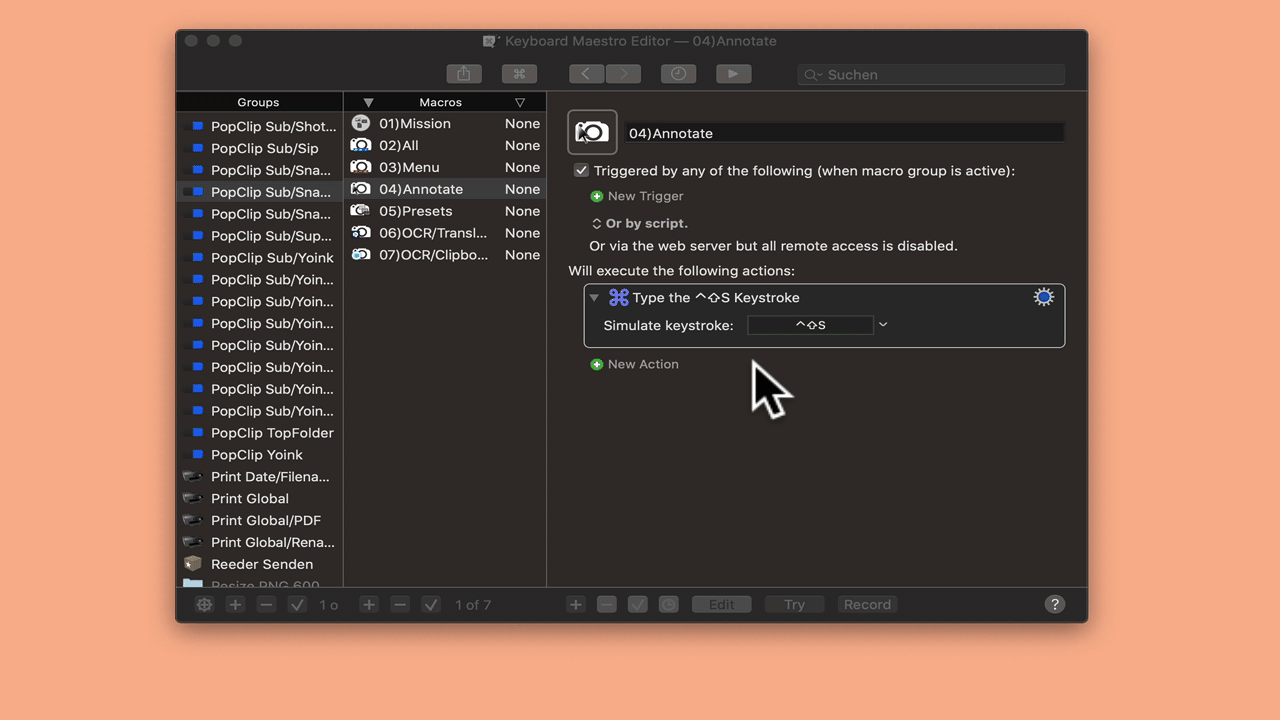Screen dimensions: 1280x720
Task: Open the Or by script popup
Action: [640, 223]
